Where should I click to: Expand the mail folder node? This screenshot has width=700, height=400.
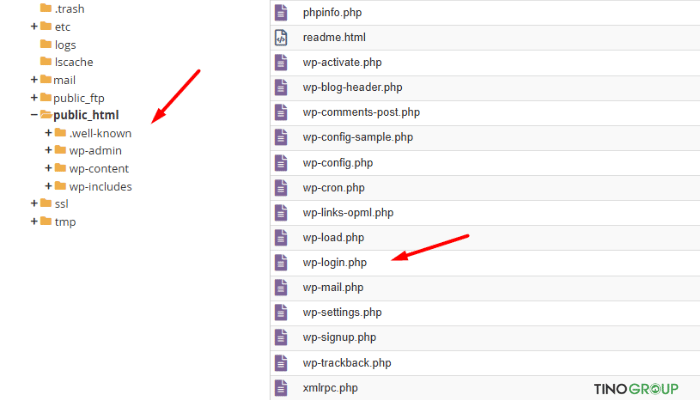34,79
